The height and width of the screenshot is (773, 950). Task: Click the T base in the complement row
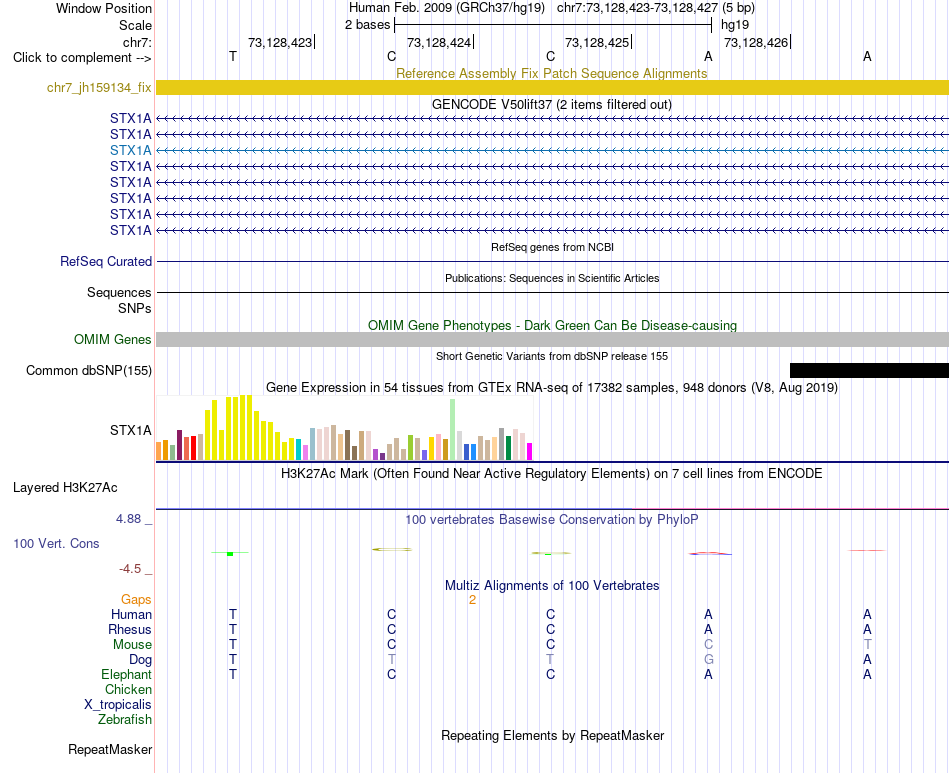tap(233, 56)
